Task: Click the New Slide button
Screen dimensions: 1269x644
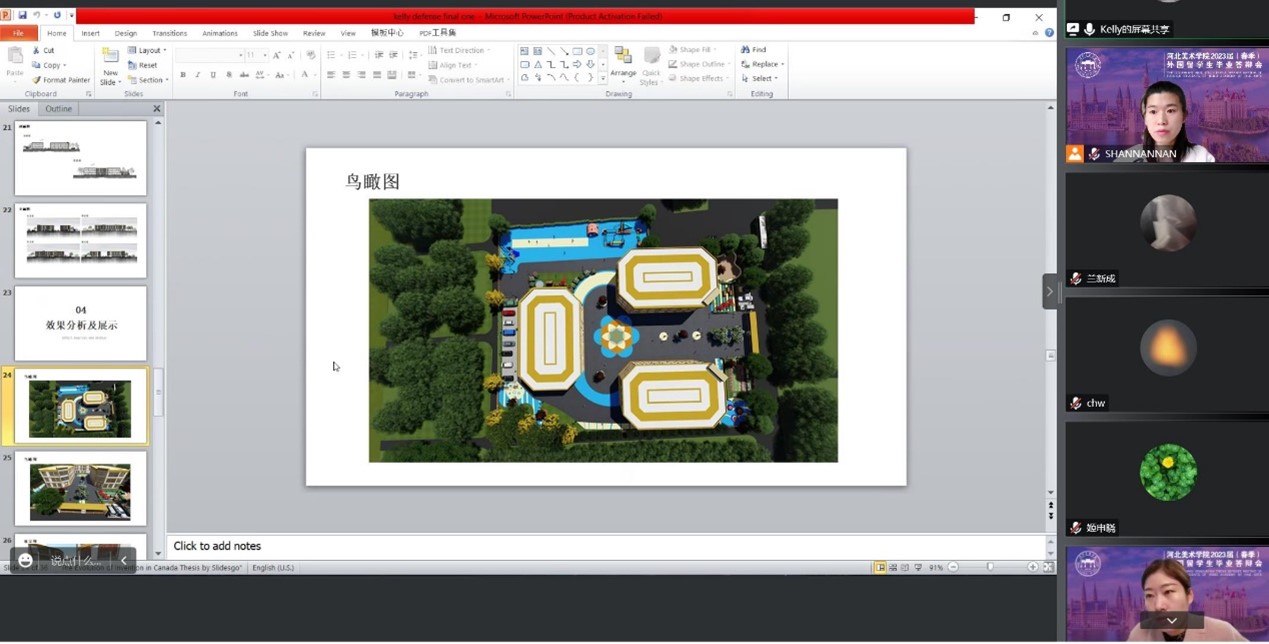Action: coord(110,67)
